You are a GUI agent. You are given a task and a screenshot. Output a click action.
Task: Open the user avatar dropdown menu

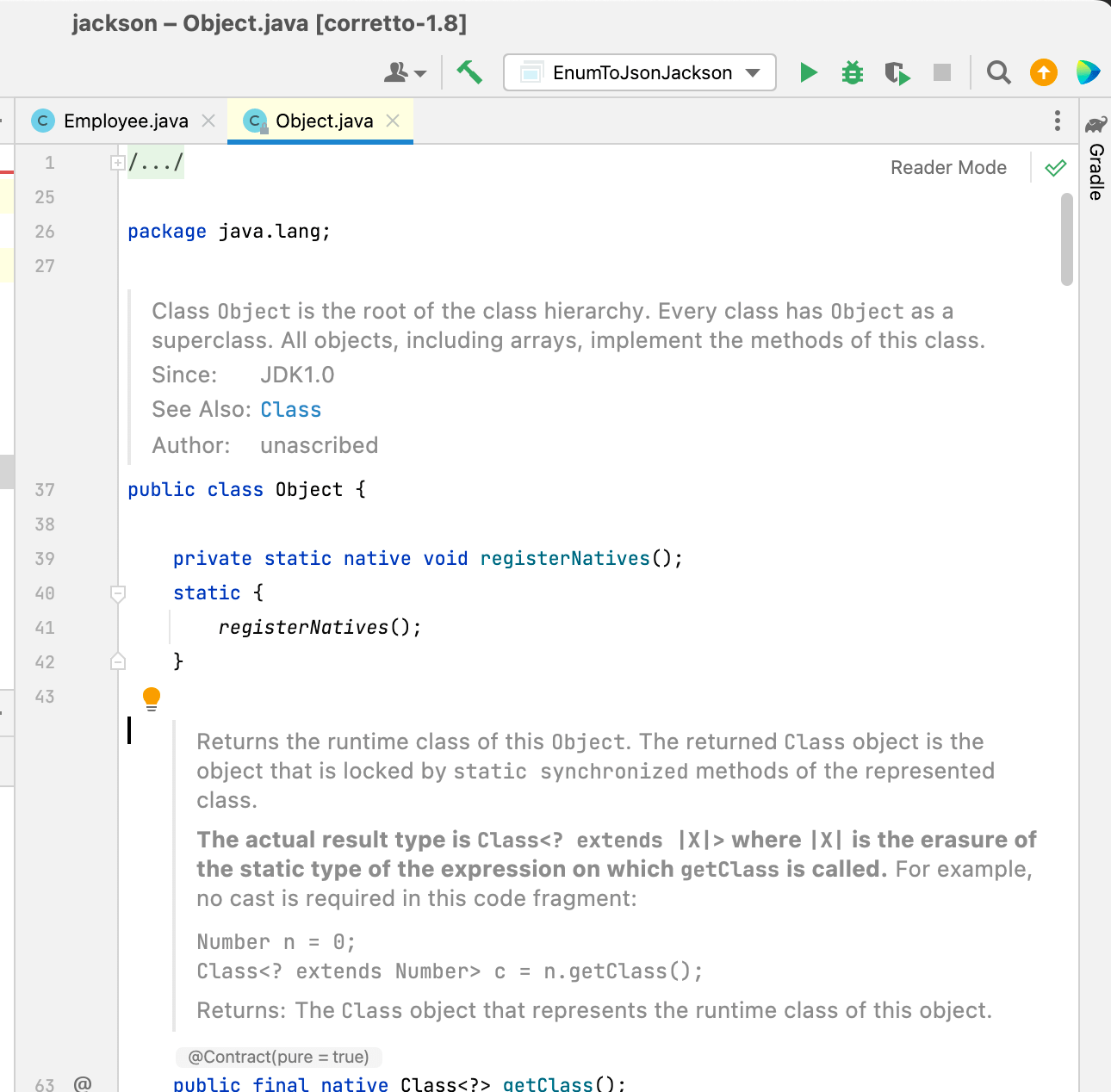(x=405, y=72)
